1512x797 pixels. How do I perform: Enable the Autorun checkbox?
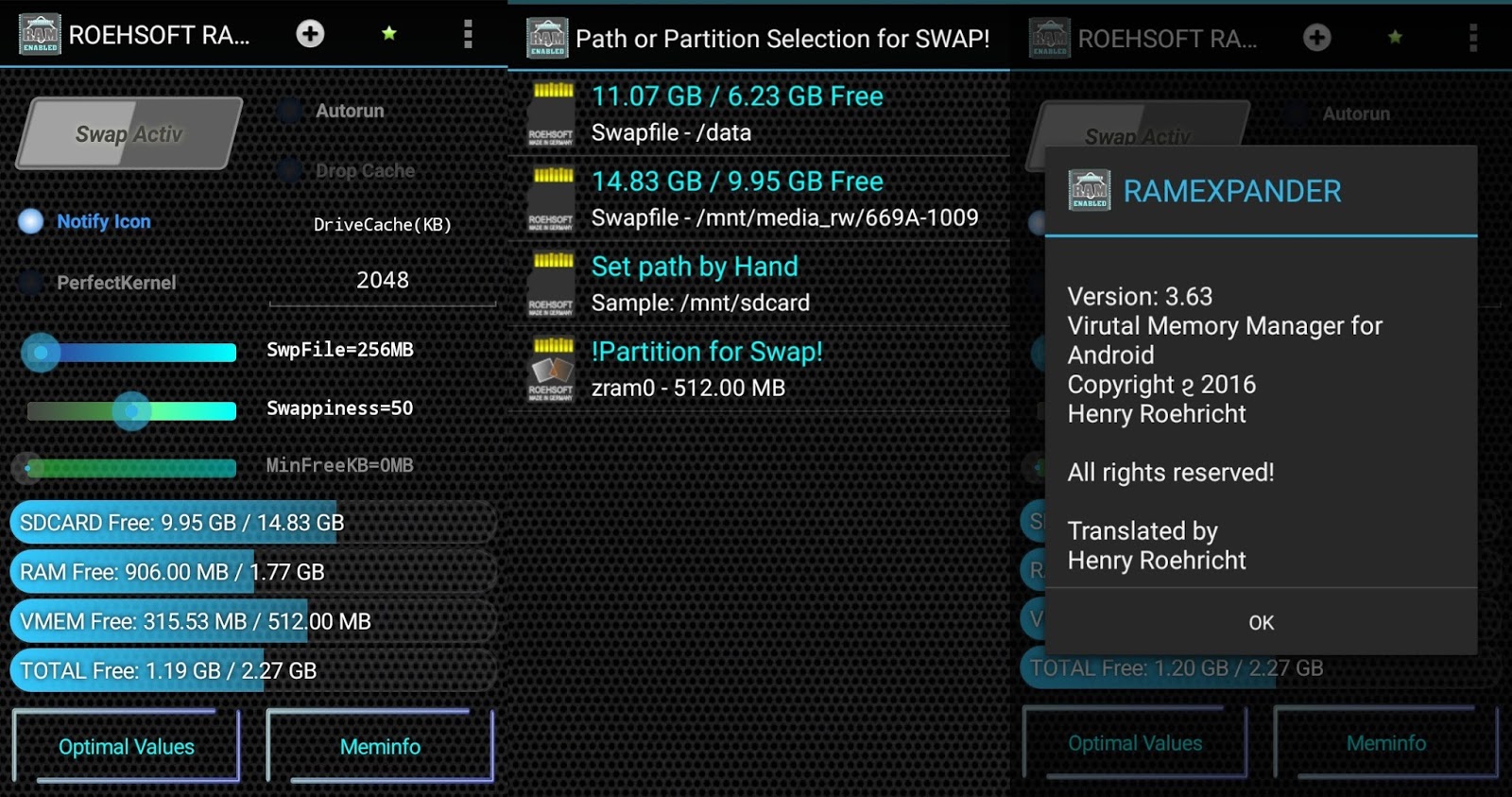290,111
